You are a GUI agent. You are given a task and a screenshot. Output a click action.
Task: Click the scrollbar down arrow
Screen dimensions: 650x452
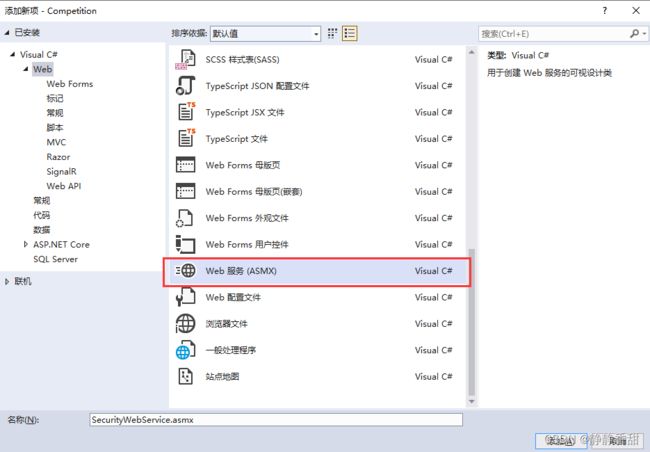tap(471, 401)
